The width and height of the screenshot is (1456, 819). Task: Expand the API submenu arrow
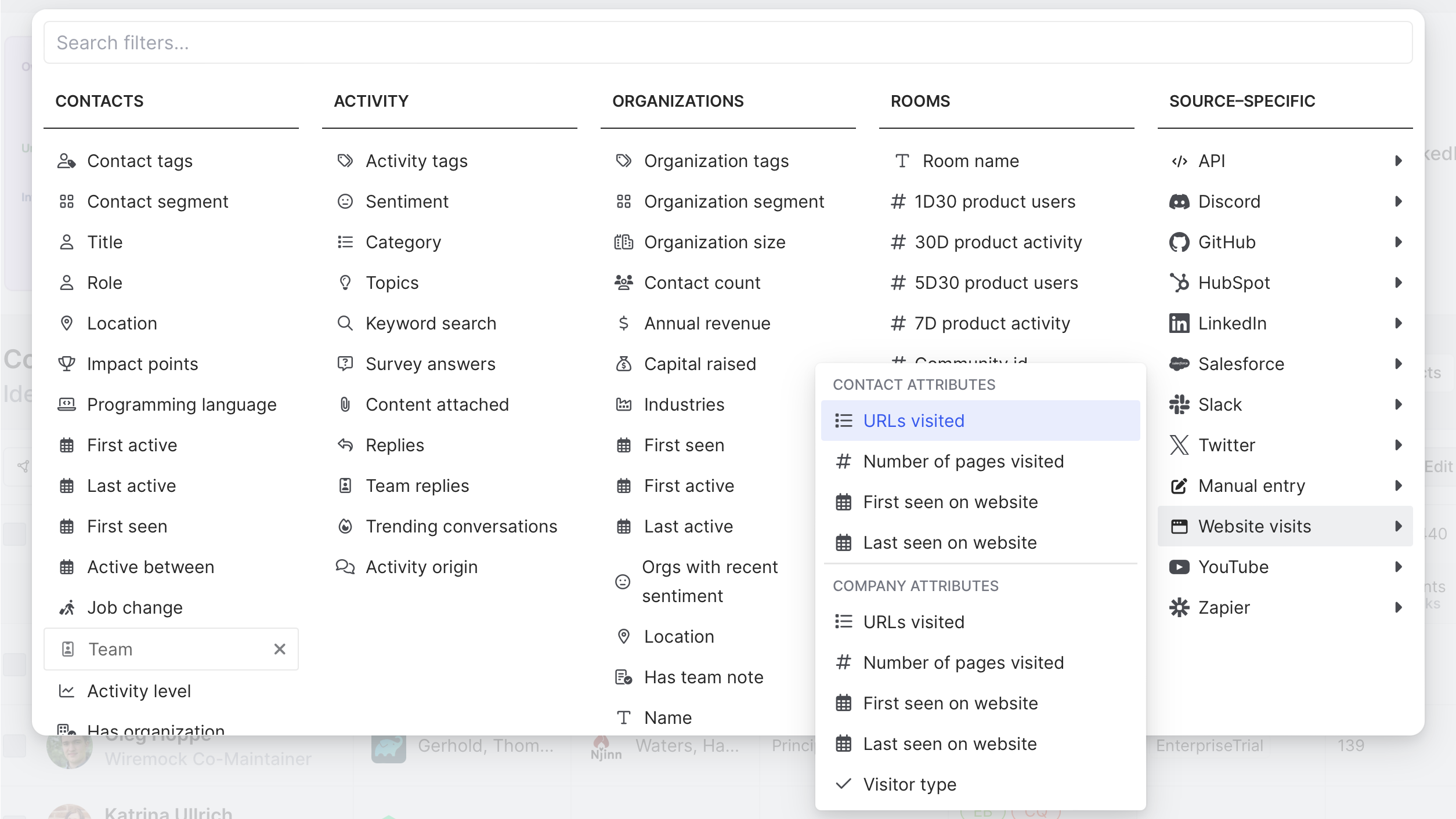click(1398, 161)
